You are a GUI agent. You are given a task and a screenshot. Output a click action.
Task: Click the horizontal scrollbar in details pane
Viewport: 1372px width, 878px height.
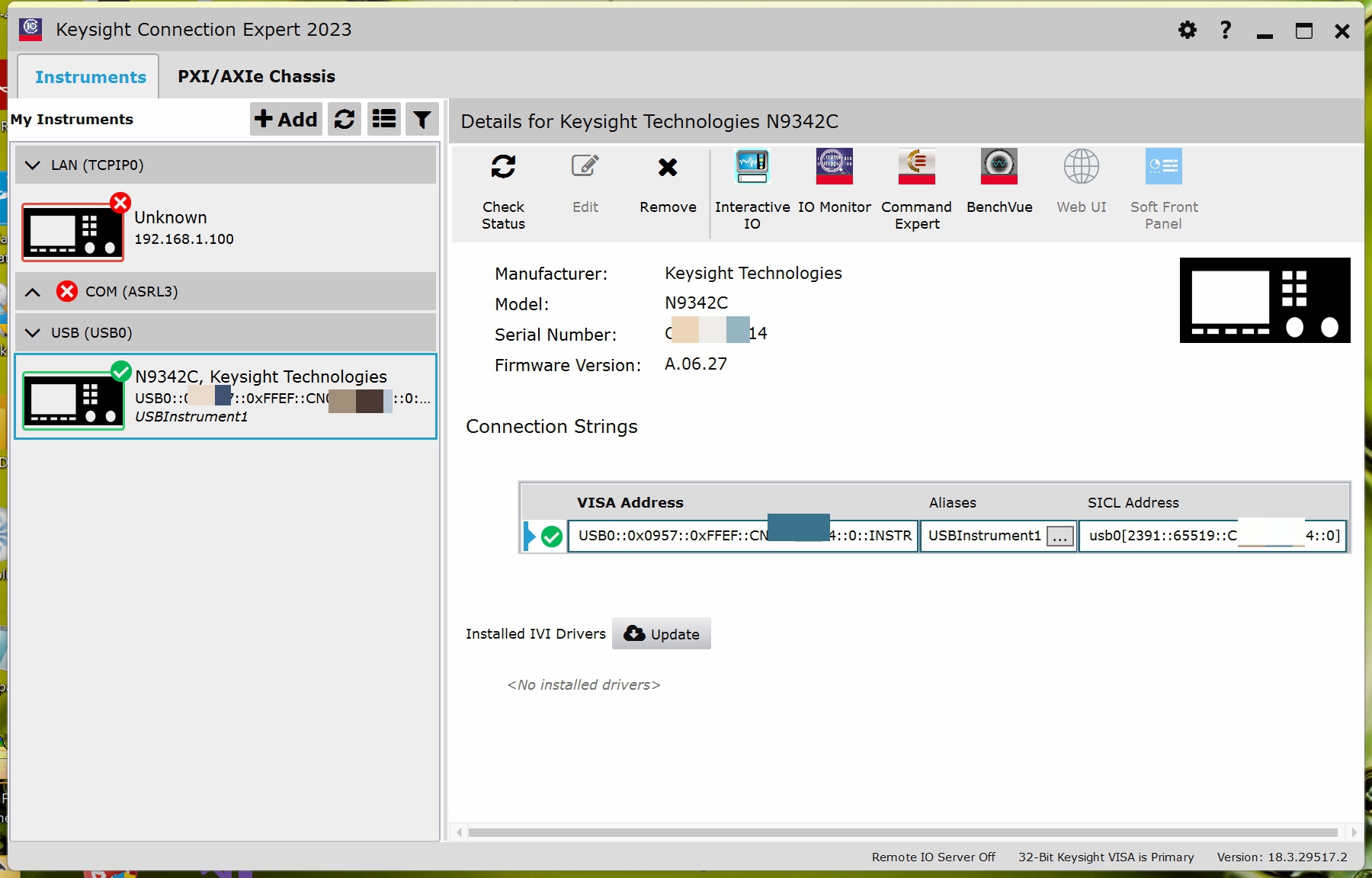tap(903, 832)
